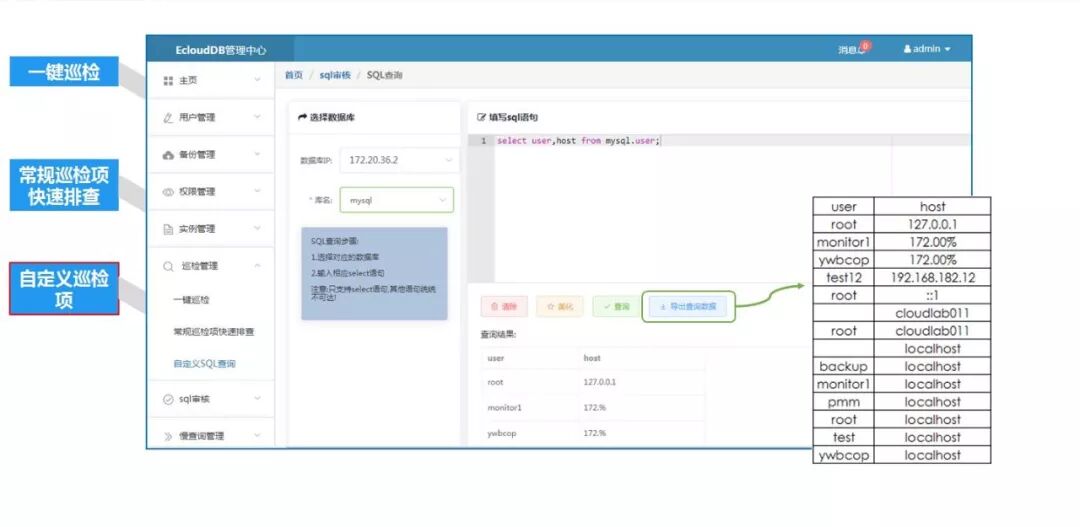Click the 用户管理 pencil icon

[x=167, y=118]
